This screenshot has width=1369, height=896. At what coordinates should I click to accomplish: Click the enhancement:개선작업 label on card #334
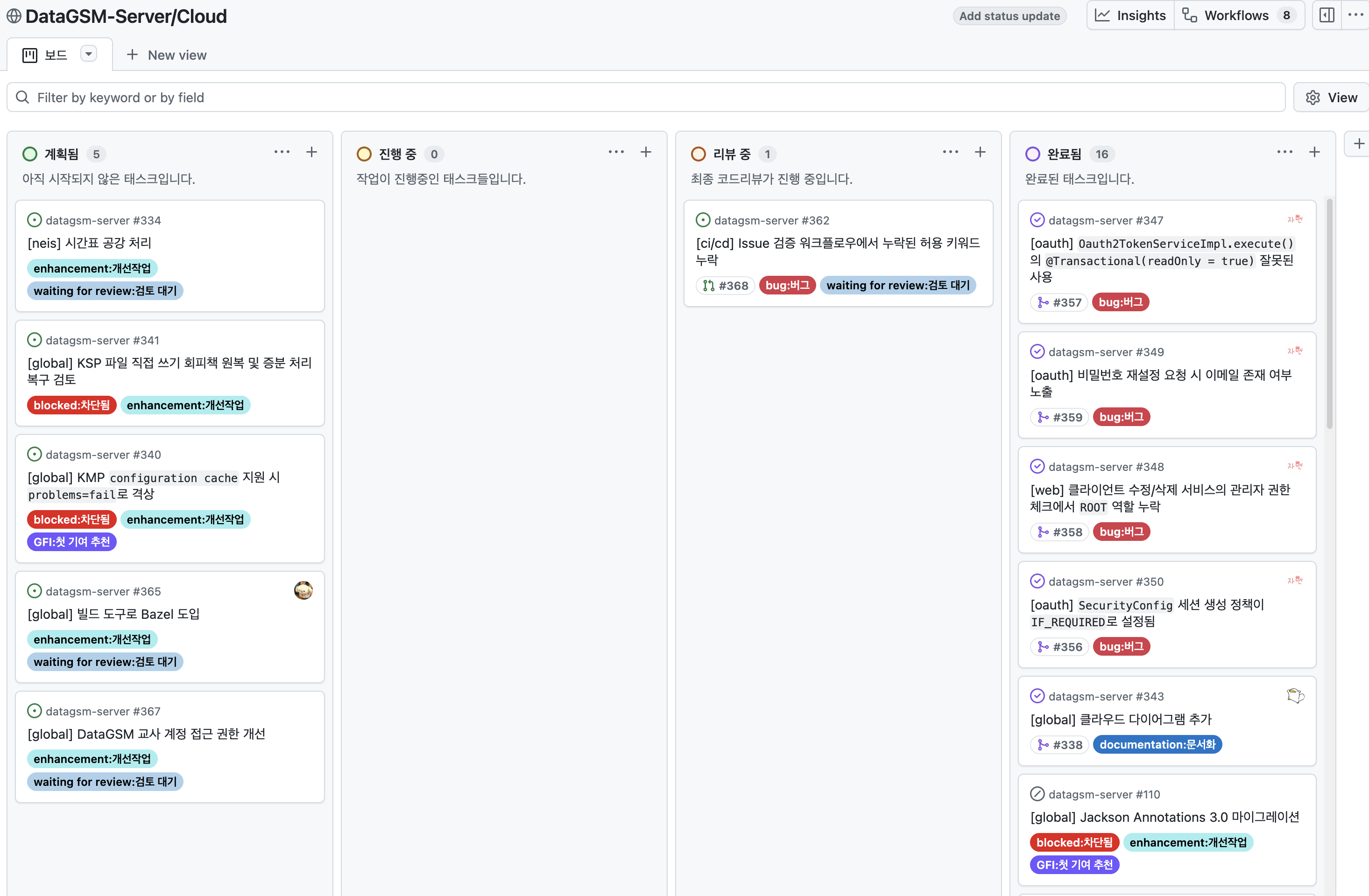click(92, 268)
